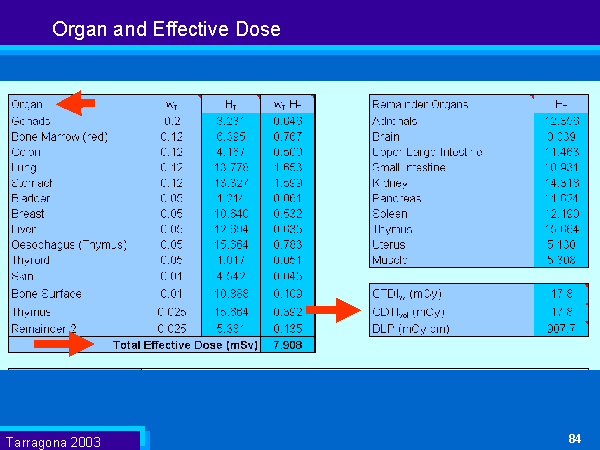Select the Organ column header cell
Screen dimensions: 600x450
(x=30, y=104)
